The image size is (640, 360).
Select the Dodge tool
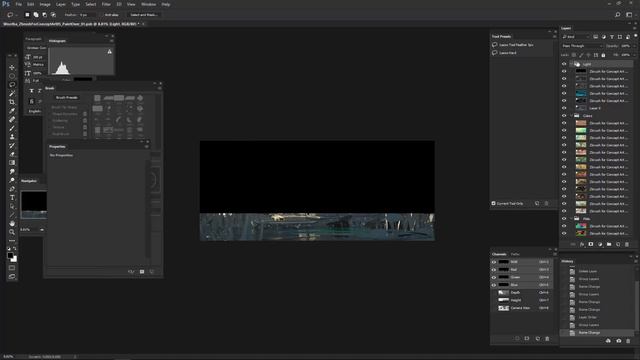[x=12, y=180]
